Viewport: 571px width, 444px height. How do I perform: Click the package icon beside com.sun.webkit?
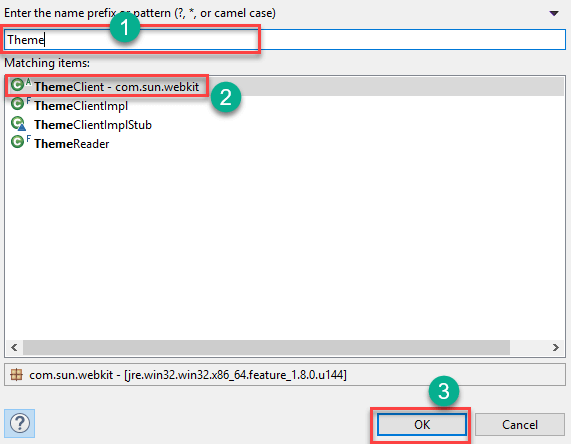click(17, 374)
